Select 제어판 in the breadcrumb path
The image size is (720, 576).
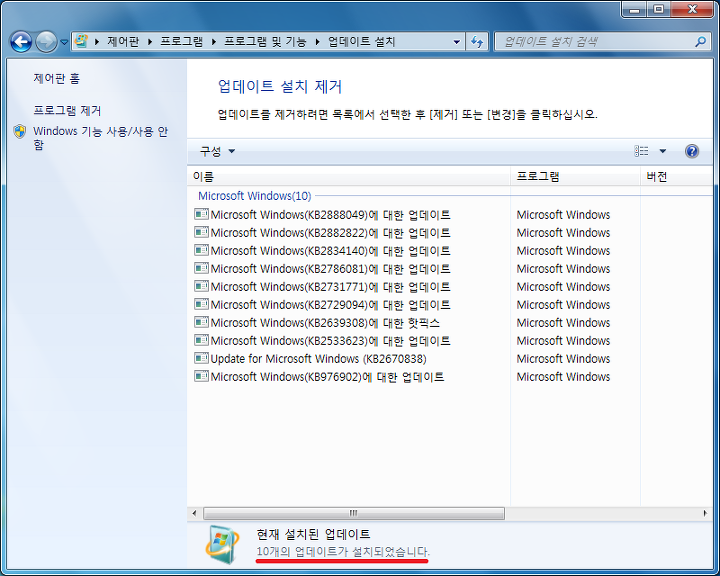pyautogui.click(x=123, y=42)
